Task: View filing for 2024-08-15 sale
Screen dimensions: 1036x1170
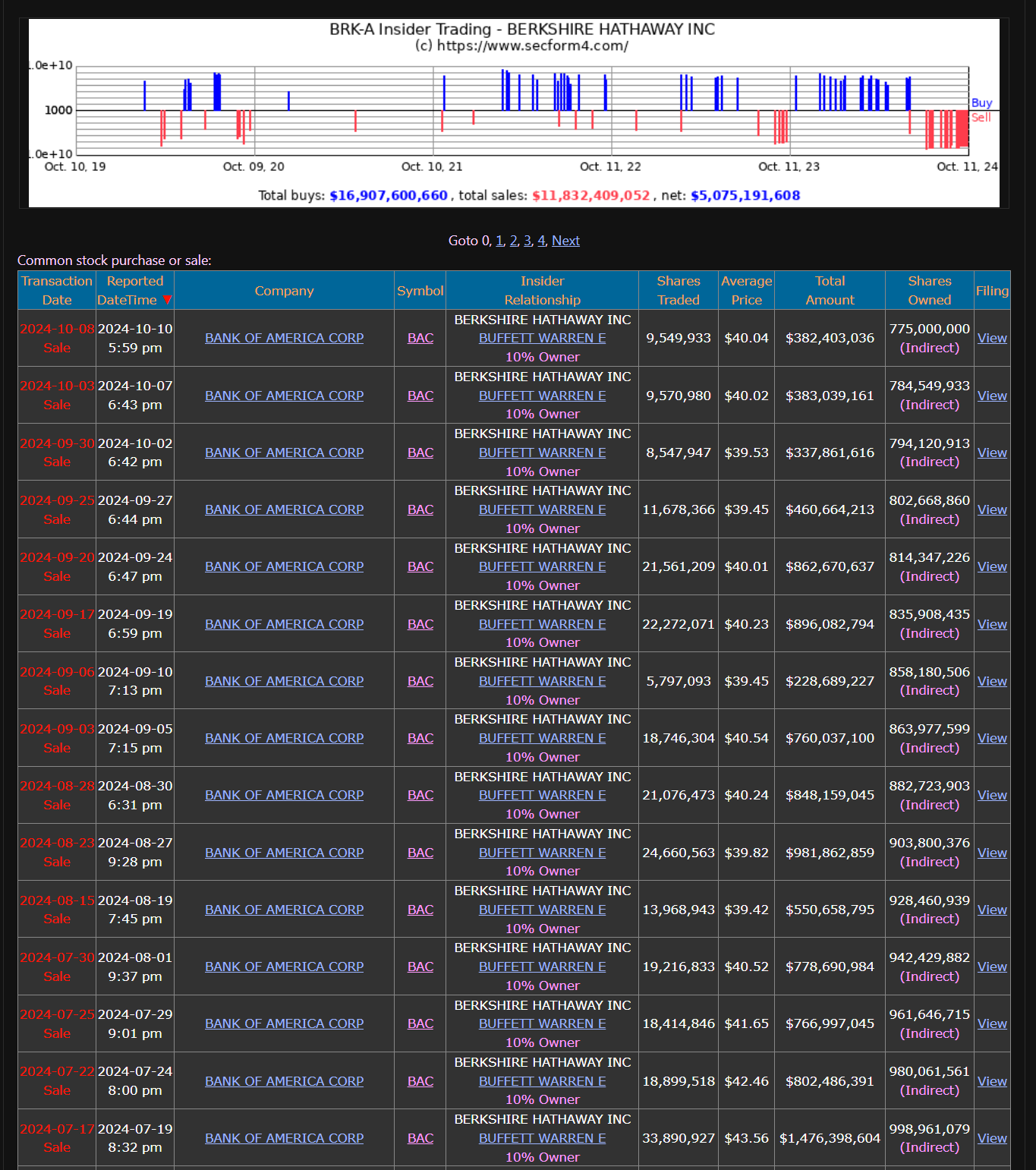Action: [992, 910]
